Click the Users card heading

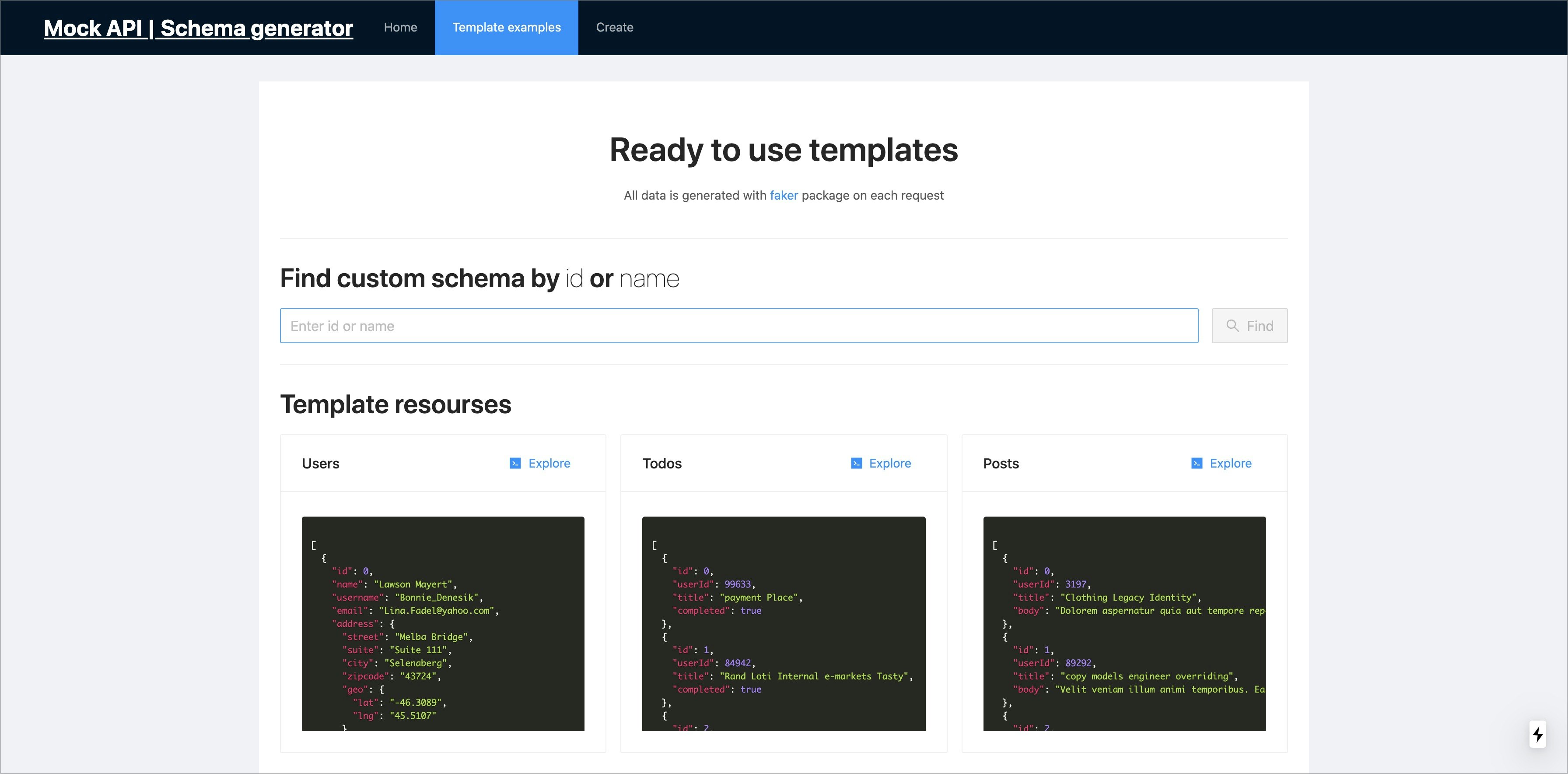point(321,463)
